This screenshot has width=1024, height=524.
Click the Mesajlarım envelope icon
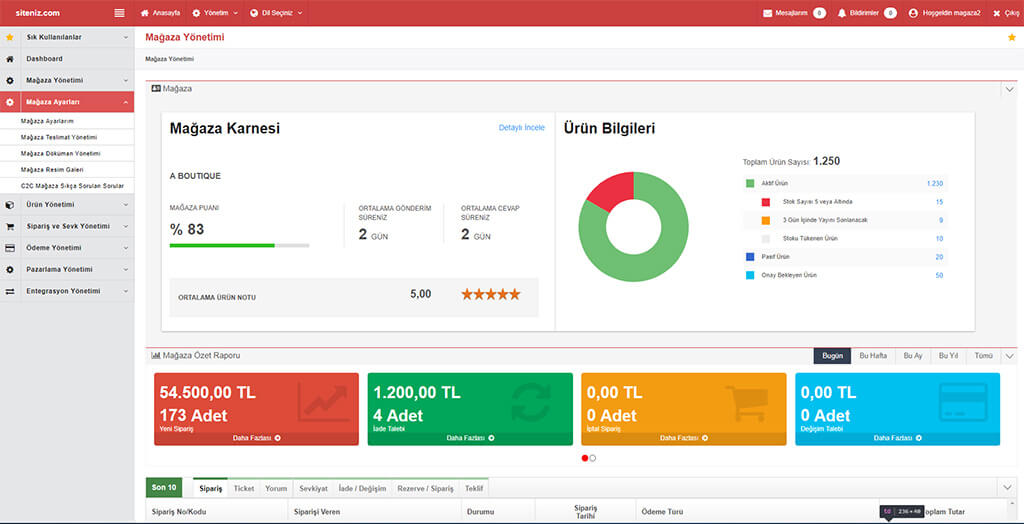(x=767, y=13)
